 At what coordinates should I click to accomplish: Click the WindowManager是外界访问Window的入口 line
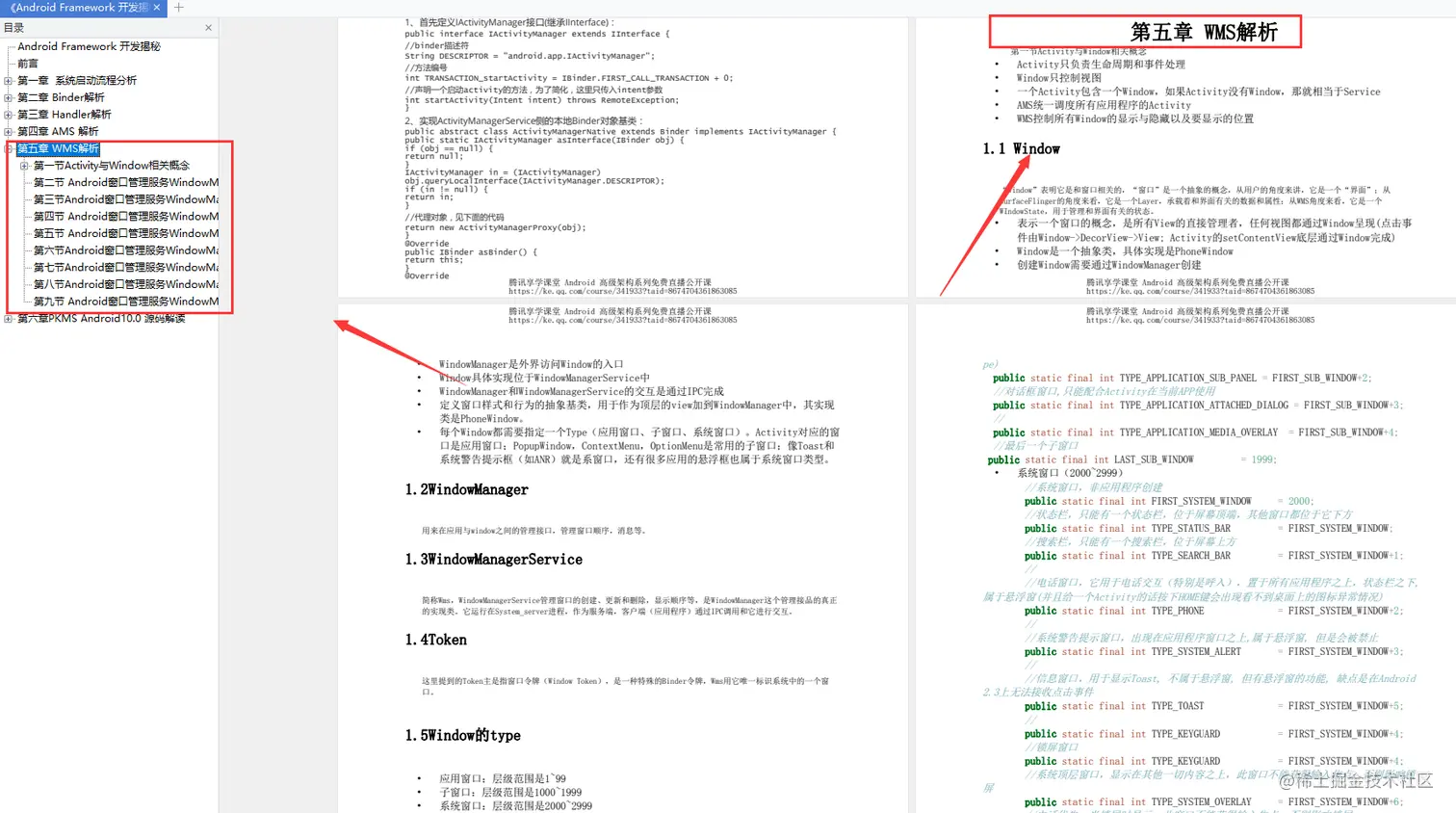532,365
